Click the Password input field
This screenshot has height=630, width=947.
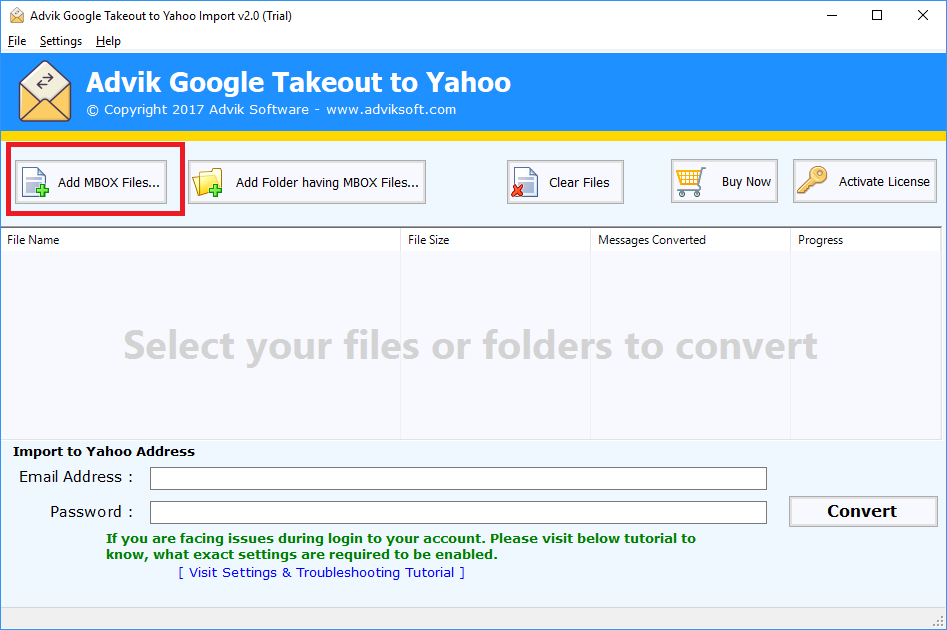458,512
